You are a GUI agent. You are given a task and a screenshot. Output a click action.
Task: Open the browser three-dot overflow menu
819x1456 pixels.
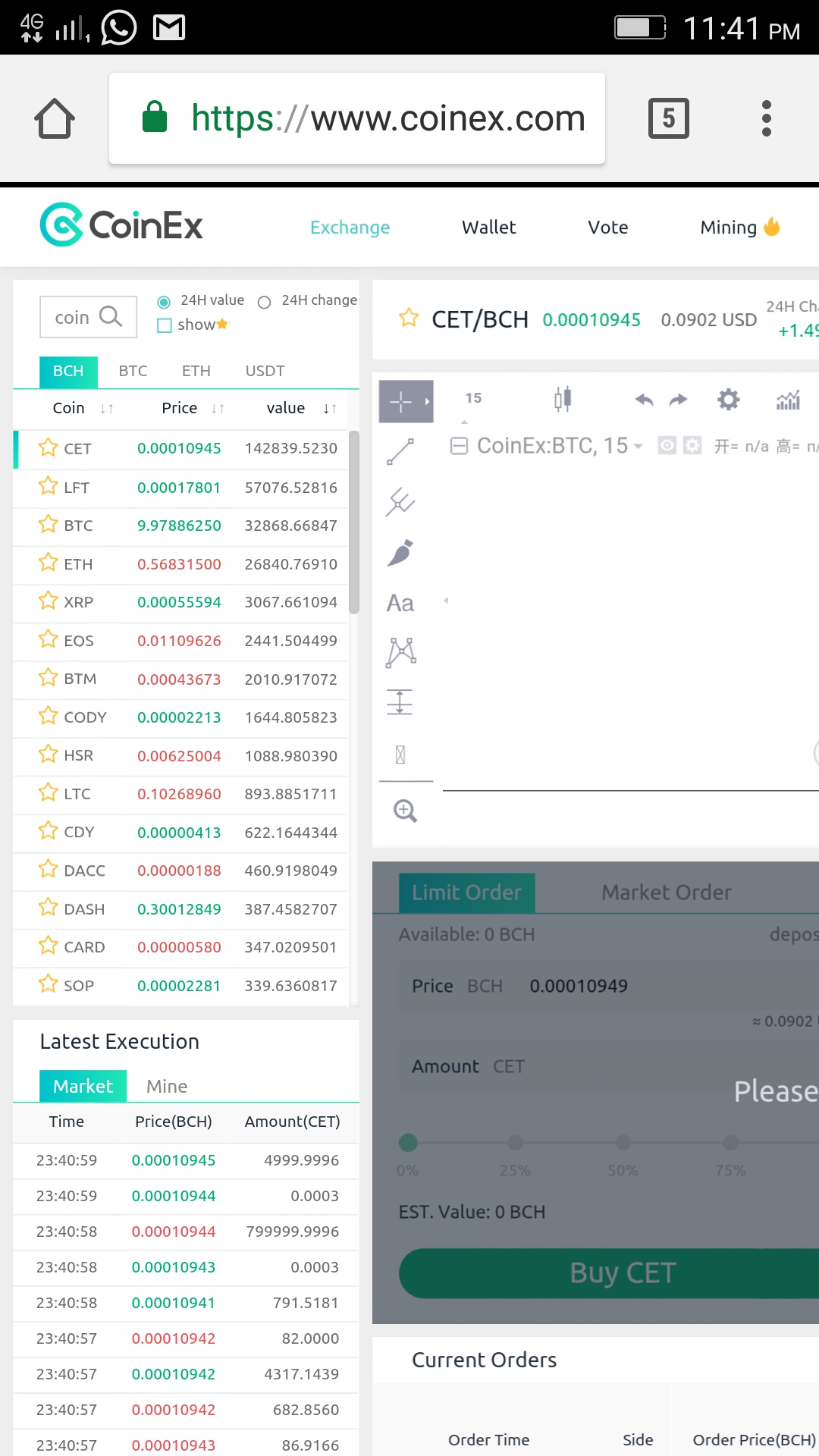tap(766, 118)
